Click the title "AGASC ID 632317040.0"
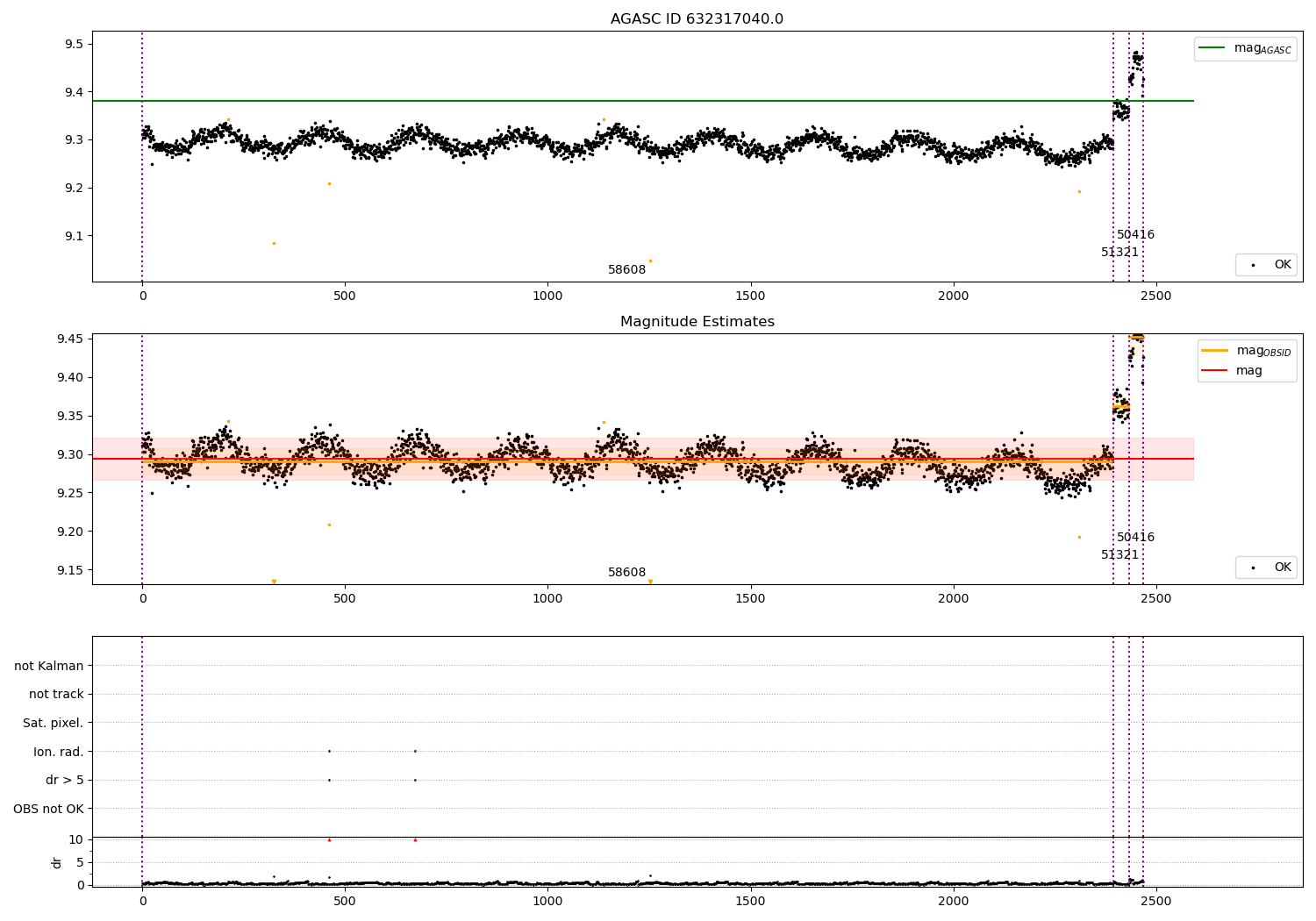This screenshot has width=1316, height=921. [x=697, y=19]
